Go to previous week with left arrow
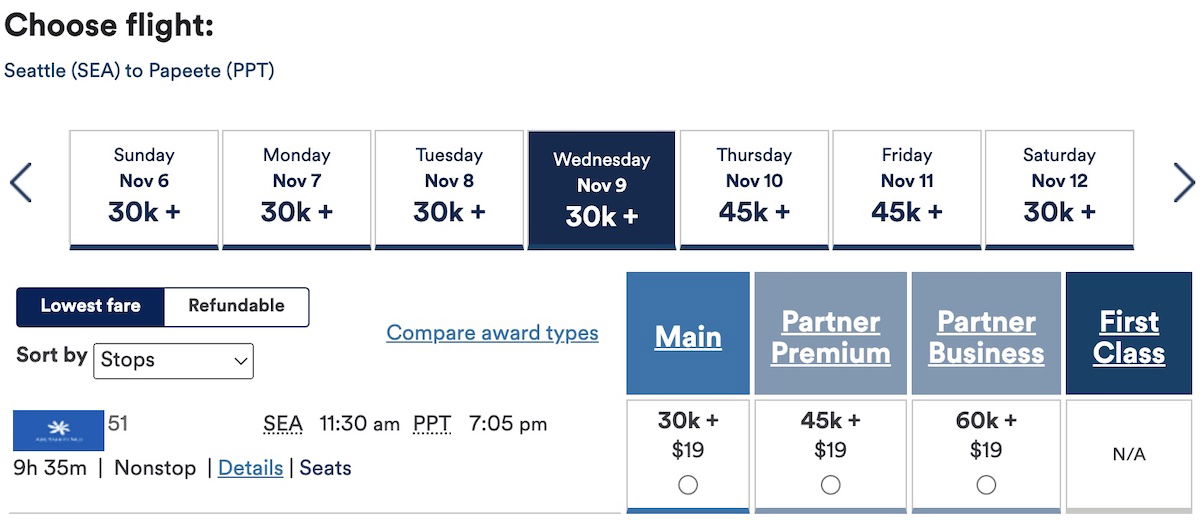The image size is (1200, 520). [21, 183]
